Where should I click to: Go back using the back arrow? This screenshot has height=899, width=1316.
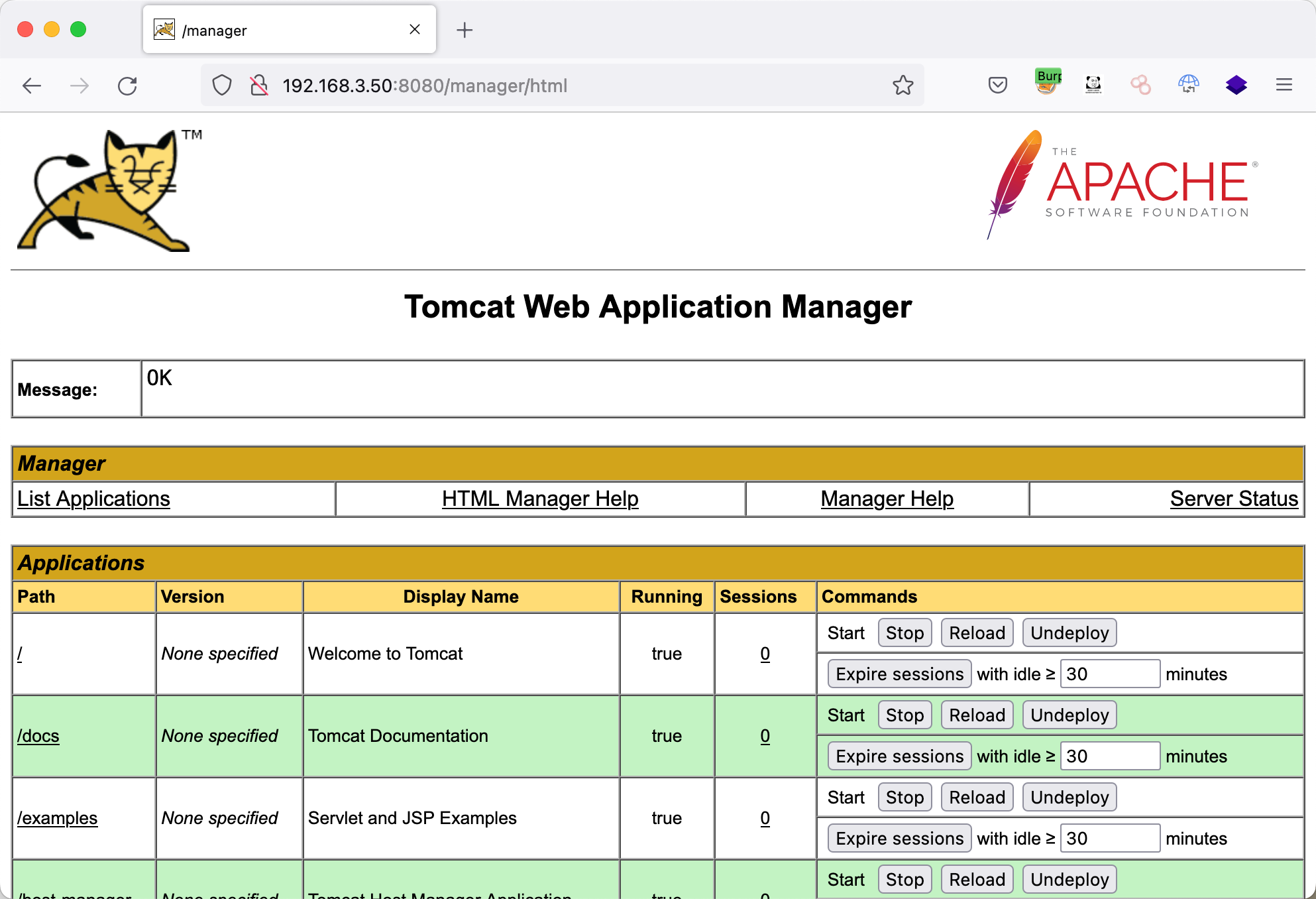pos(32,86)
